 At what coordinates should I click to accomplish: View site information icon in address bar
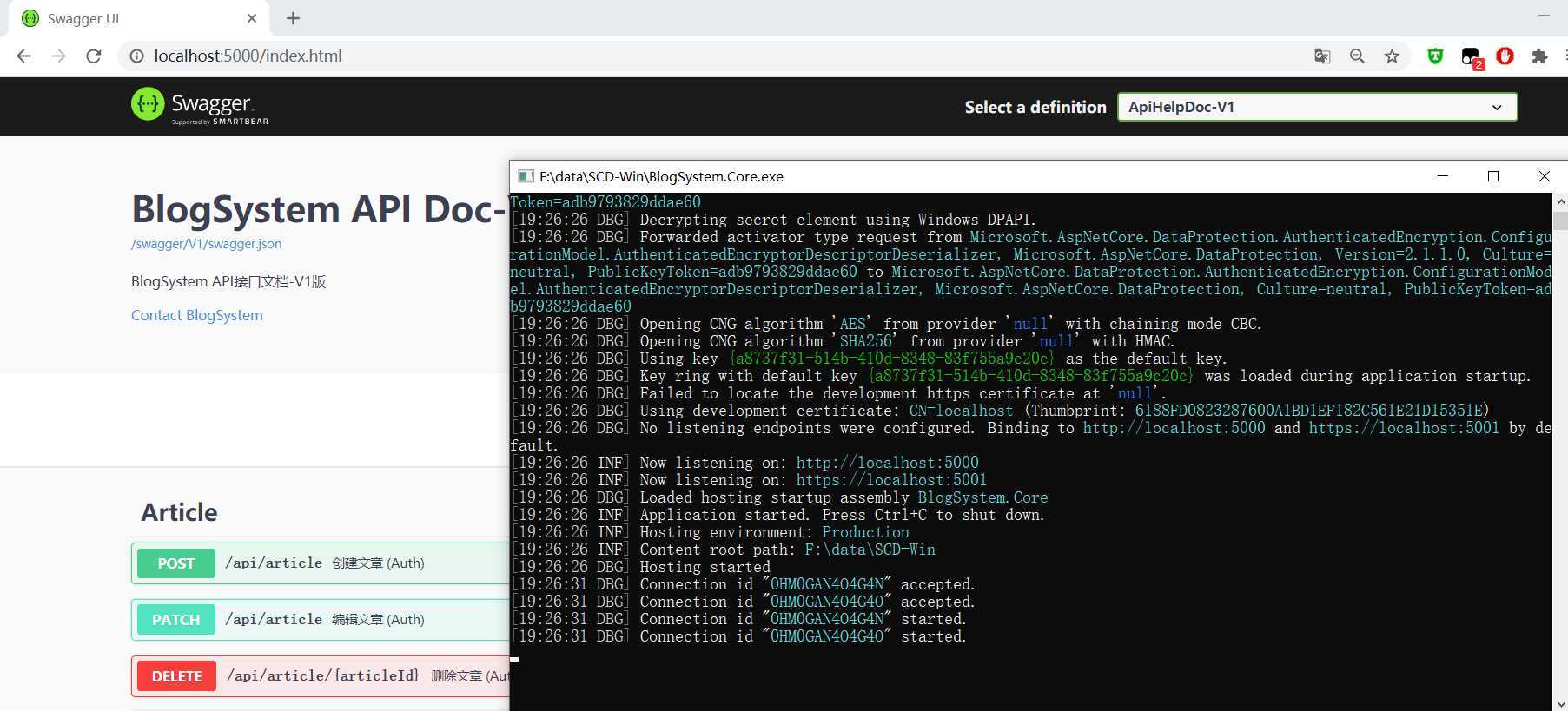click(x=136, y=56)
